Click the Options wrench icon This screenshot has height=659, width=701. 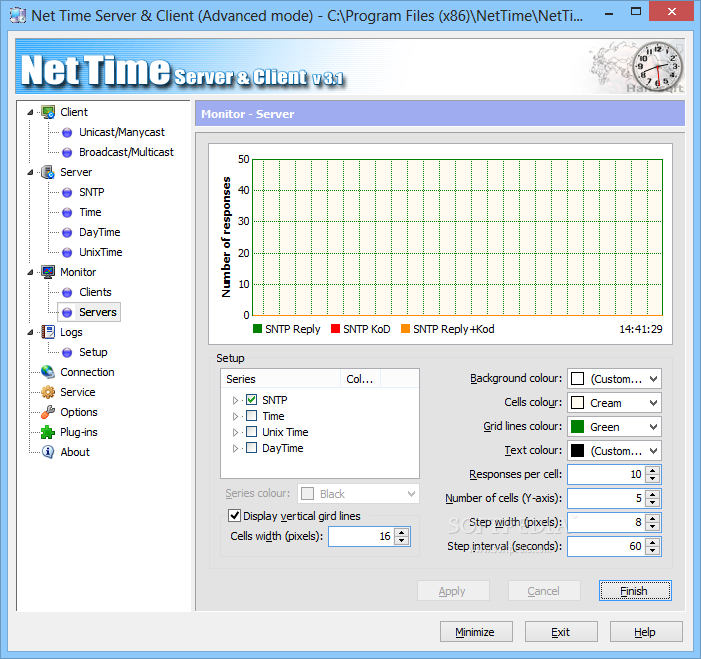tap(48, 412)
